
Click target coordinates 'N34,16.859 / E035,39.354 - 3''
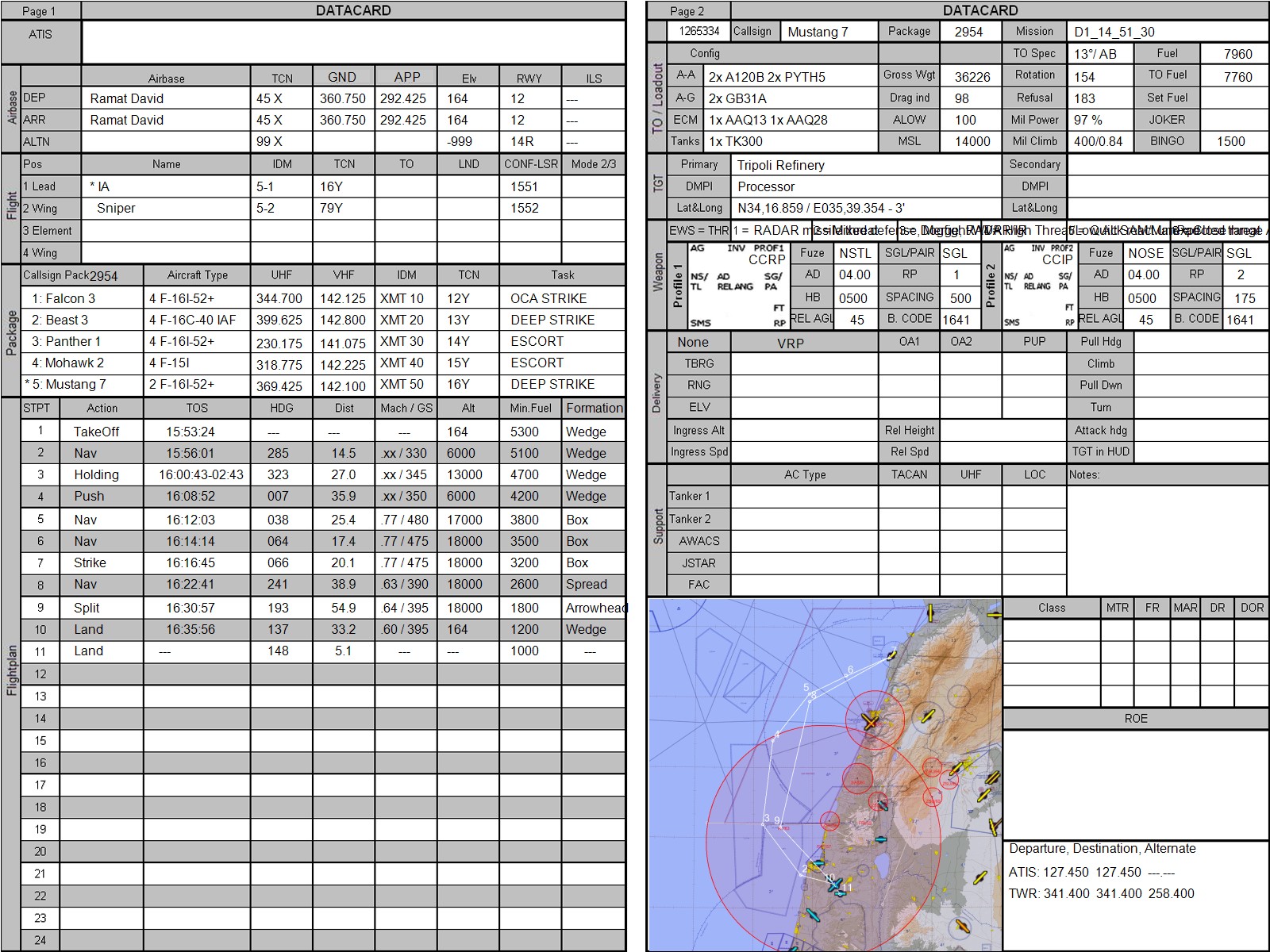(821, 208)
